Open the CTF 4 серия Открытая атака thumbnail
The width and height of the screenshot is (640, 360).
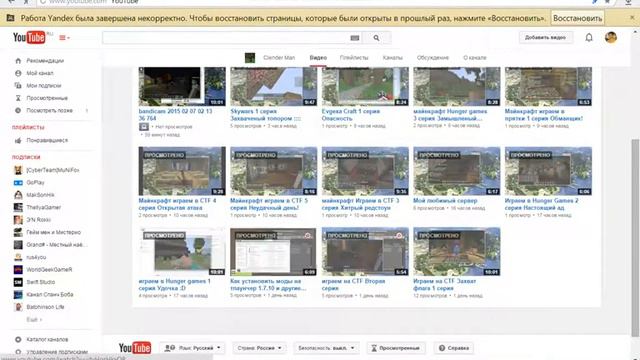pos(182,171)
